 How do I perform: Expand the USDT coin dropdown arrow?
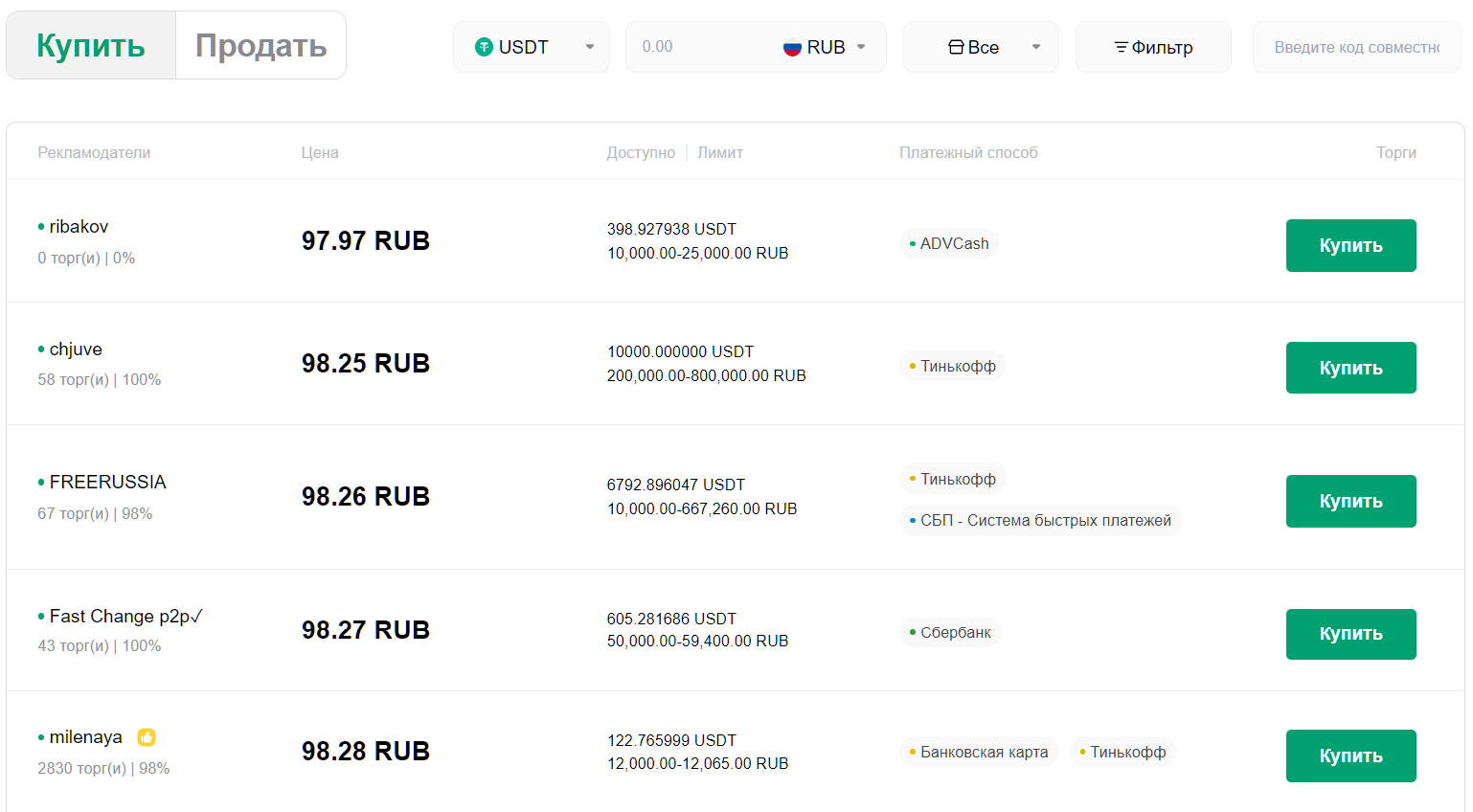[590, 47]
